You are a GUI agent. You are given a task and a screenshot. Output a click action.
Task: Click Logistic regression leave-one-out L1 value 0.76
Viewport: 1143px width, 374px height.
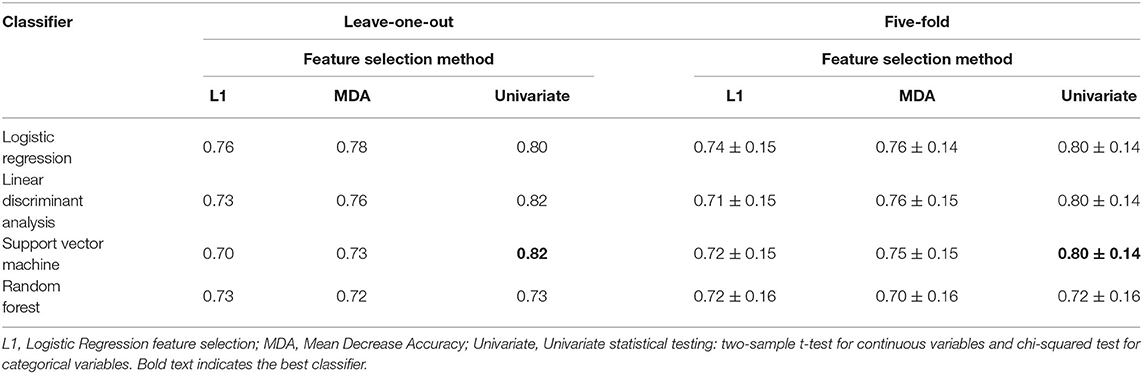click(216, 147)
